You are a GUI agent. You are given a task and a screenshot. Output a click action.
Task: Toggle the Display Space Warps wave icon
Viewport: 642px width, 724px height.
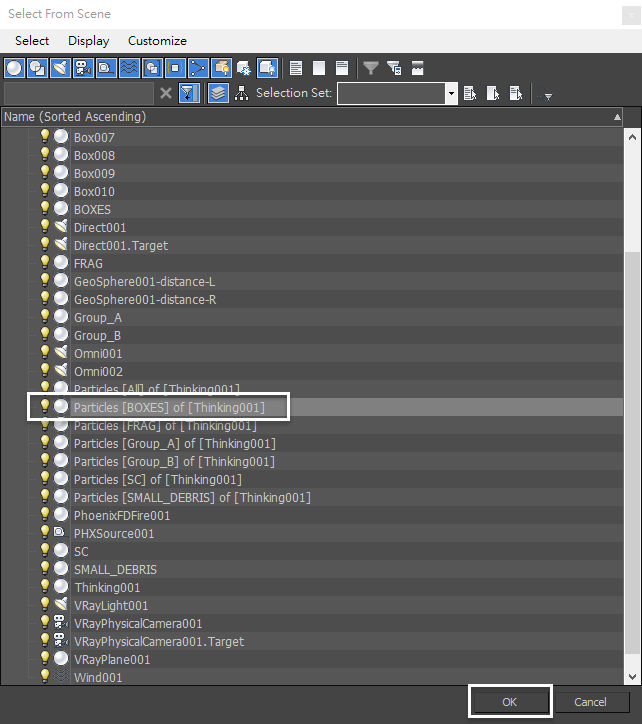[x=129, y=68]
